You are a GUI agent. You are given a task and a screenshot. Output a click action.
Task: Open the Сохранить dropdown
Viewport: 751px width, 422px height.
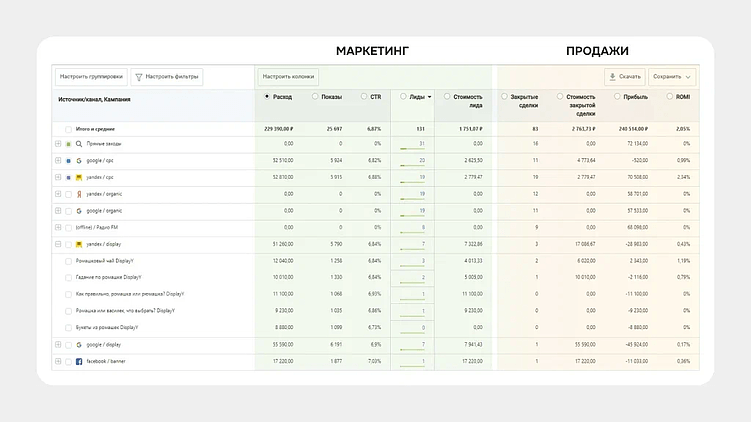click(672, 76)
